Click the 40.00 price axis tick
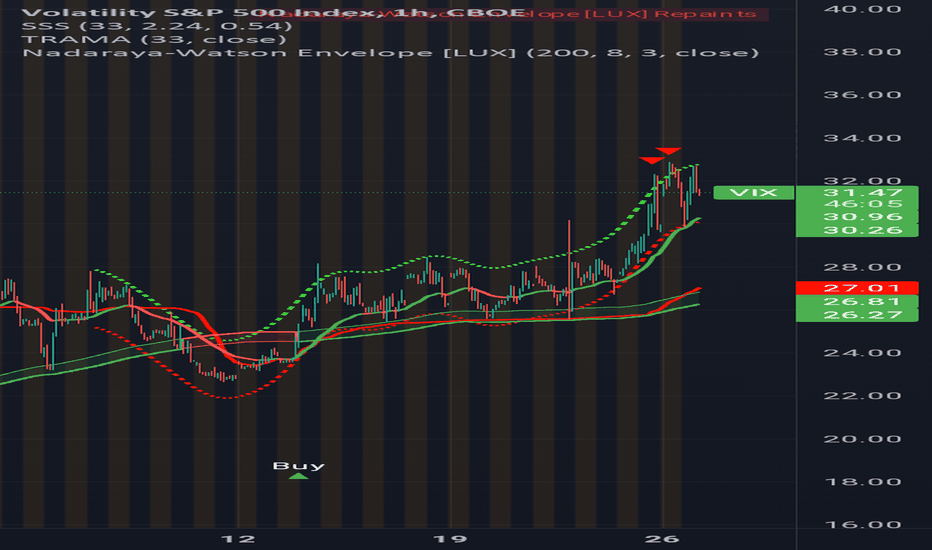 point(862,10)
